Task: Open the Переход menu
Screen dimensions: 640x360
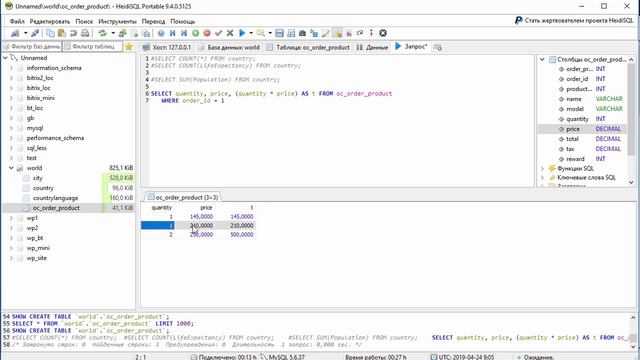Action: coord(153,21)
